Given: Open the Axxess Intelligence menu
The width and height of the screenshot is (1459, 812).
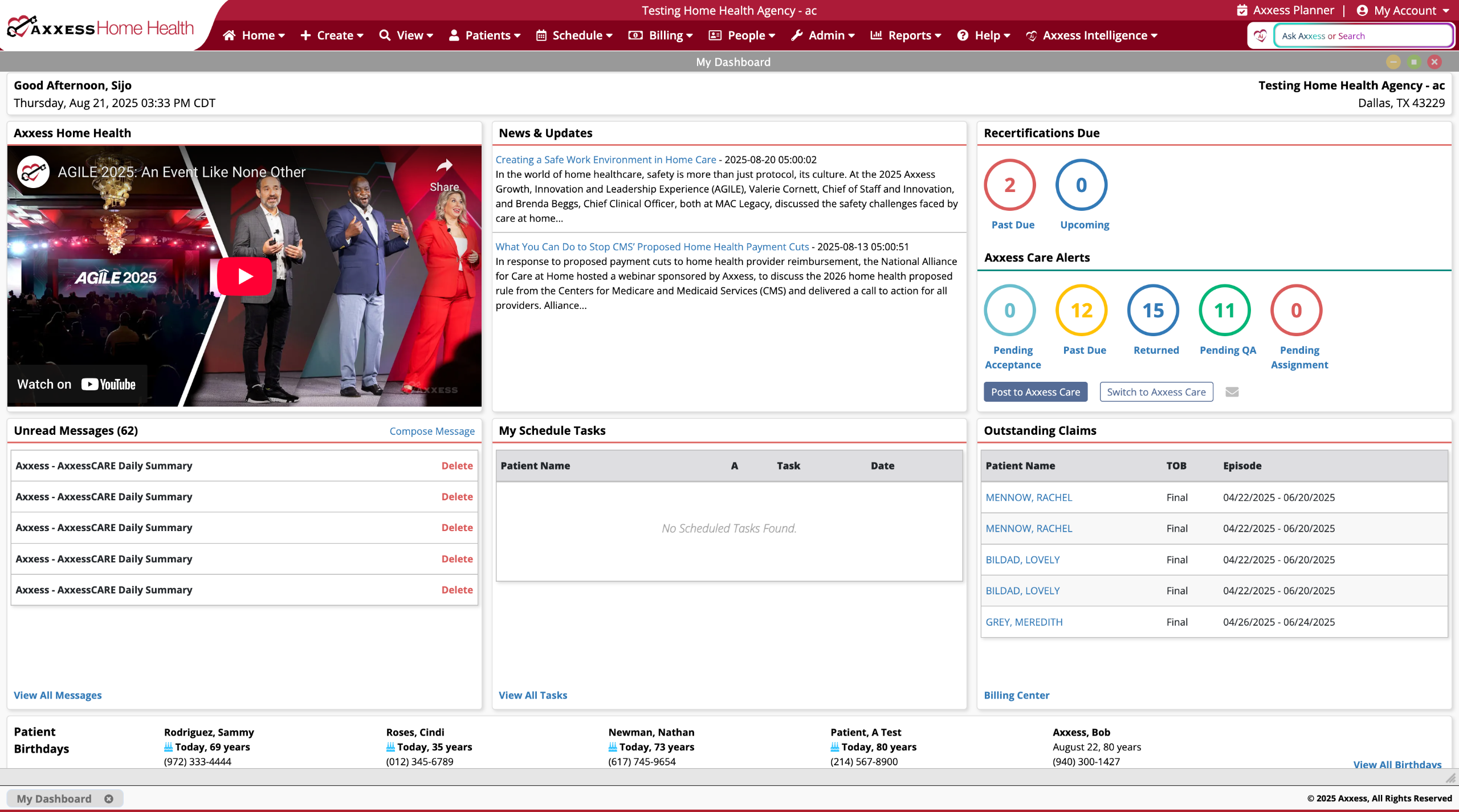Looking at the screenshot, I should point(1092,35).
